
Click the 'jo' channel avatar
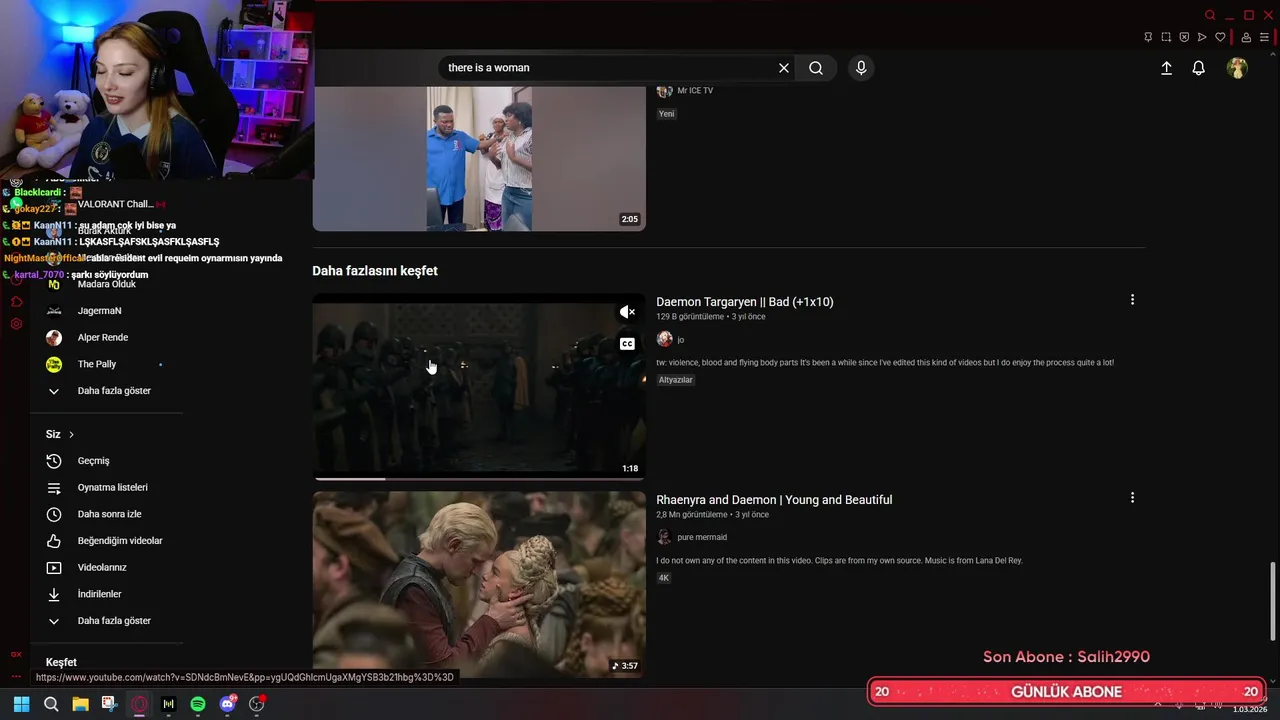tap(664, 339)
